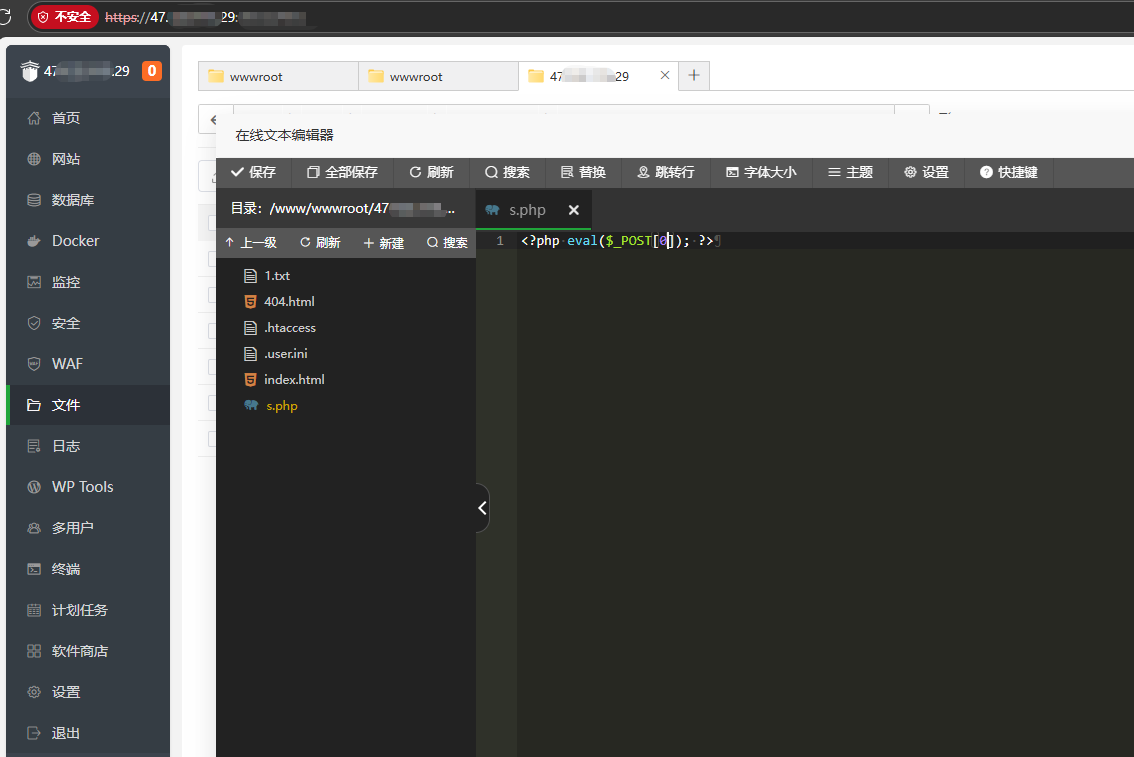
Task: Select the .htaccess file in directory list
Action: [x=289, y=328]
